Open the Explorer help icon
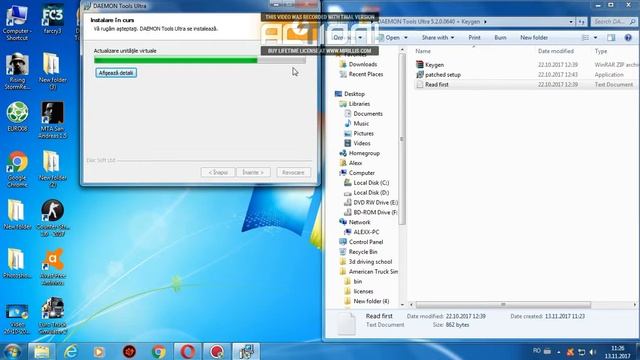 point(628,38)
